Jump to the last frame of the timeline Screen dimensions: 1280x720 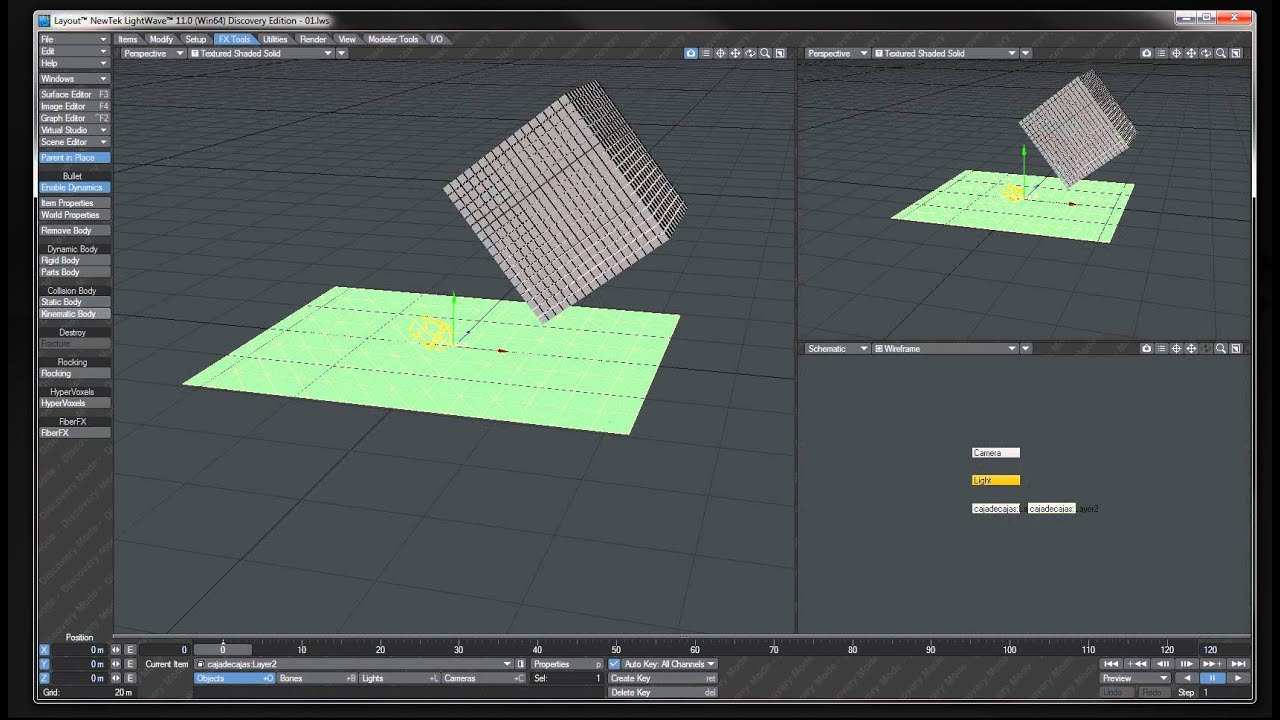[x=1238, y=664]
